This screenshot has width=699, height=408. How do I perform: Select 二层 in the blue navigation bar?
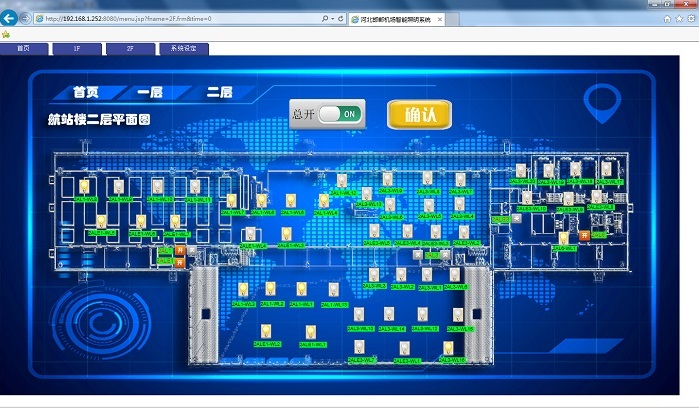point(219,92)
